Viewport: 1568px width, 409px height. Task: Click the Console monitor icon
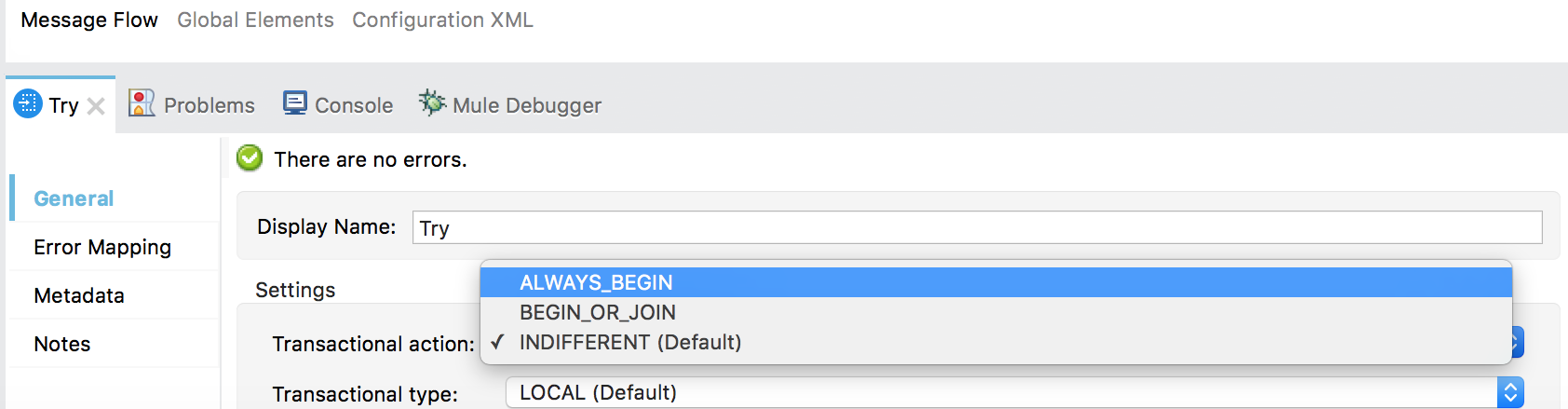point(295,103)
